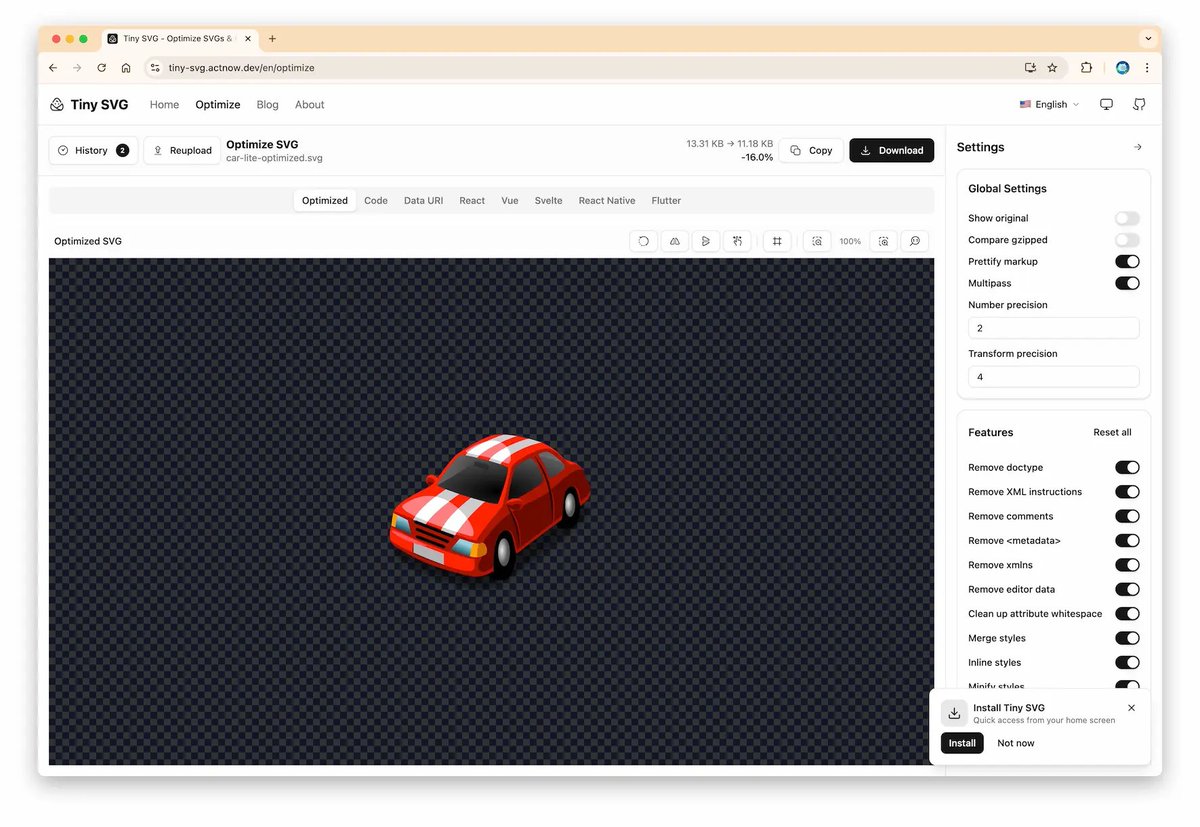Open the browser tab overflow chevron
1200x827 pixels.
click(1148, 38)
